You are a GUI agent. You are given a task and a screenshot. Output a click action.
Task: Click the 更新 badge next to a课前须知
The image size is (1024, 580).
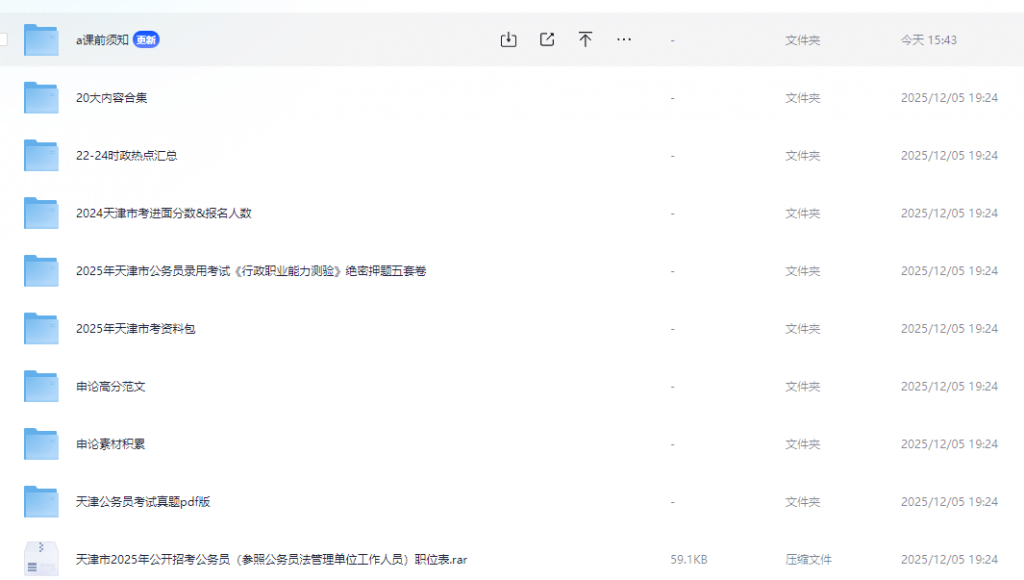(x=146, y=40)
